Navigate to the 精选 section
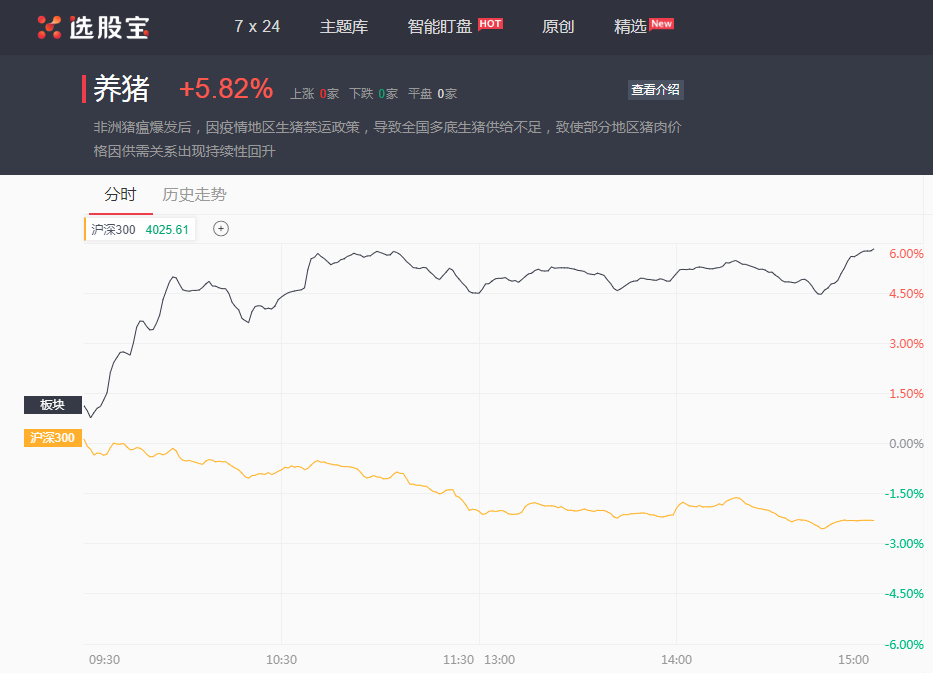The height and width of the screenshot is (673, 933). click(630, 27)
